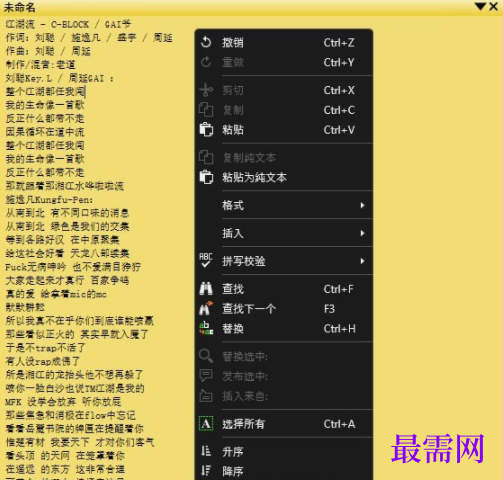Viewport: 503px width, 480px height.
Task: Click the Ctrl+F shortcut label
Action: click(x=338, y=289)
